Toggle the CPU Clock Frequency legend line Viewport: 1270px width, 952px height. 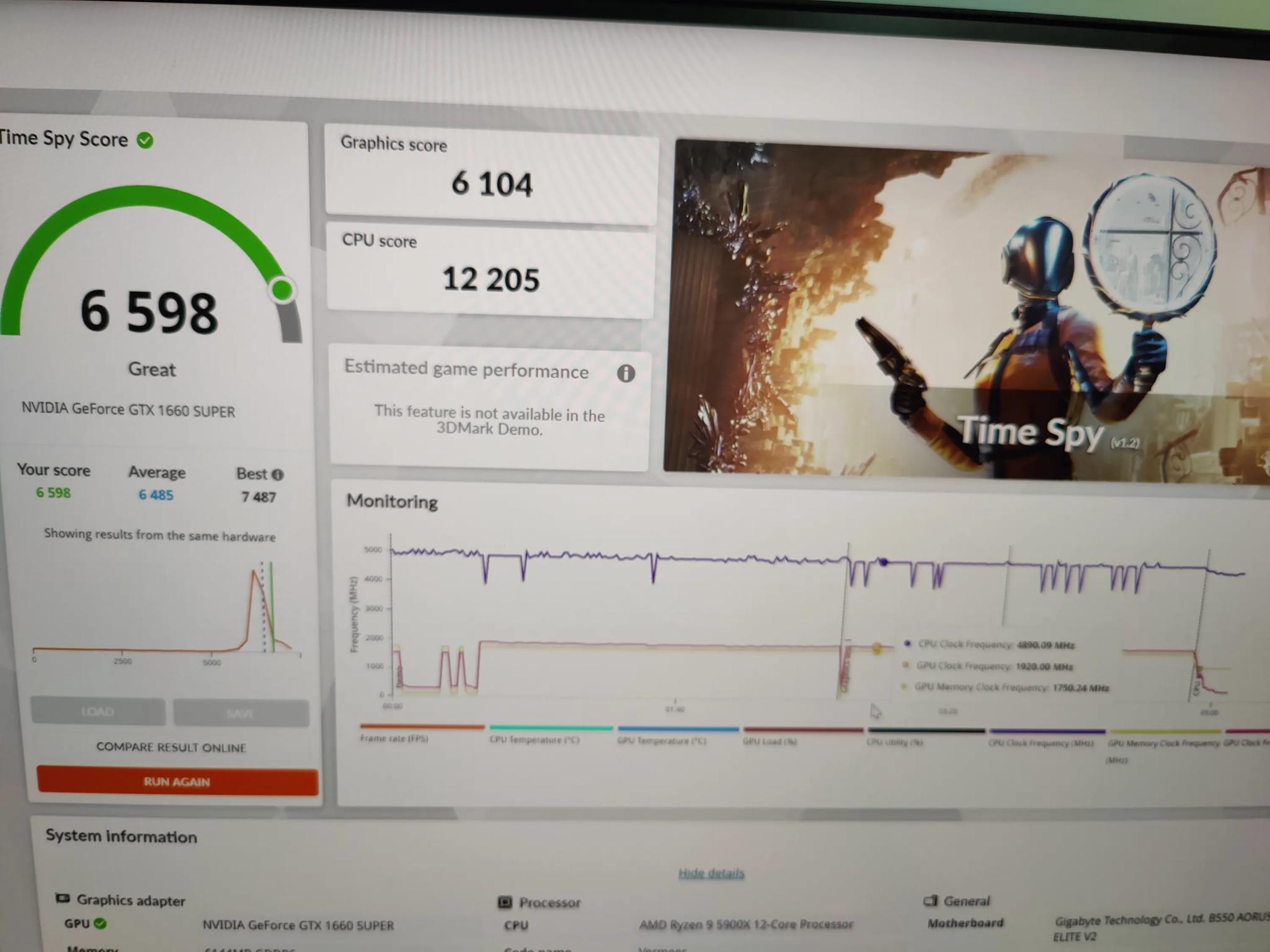[x=1047, y=731]
